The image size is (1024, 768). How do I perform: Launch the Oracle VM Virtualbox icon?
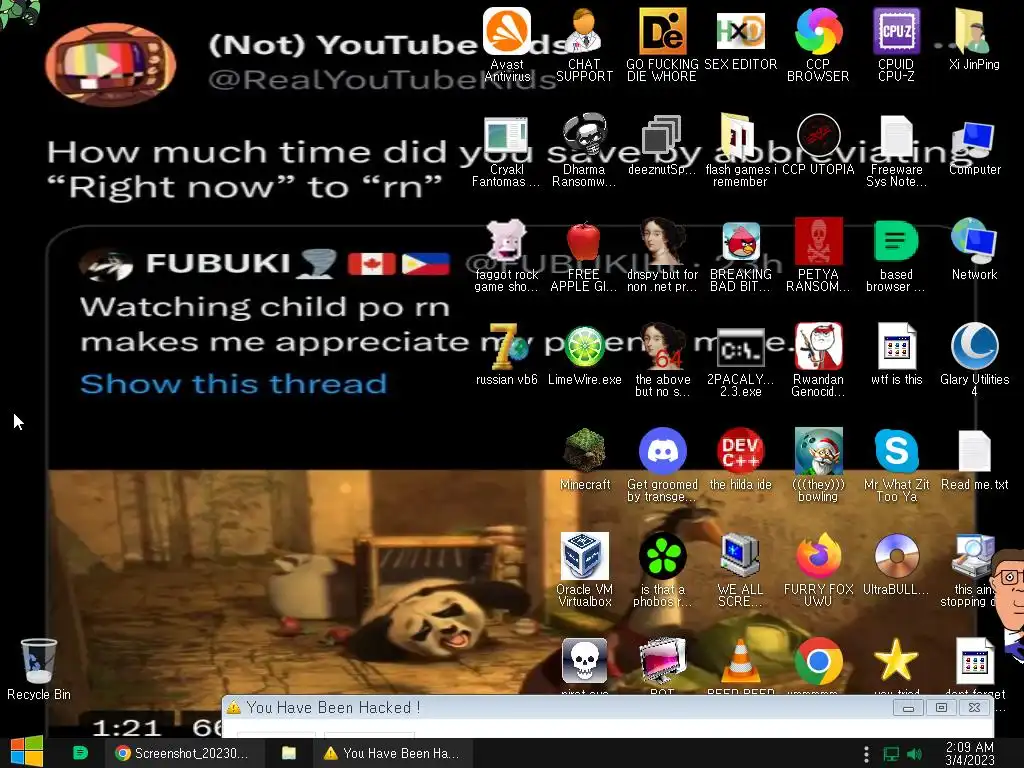[x=584, y=571]
